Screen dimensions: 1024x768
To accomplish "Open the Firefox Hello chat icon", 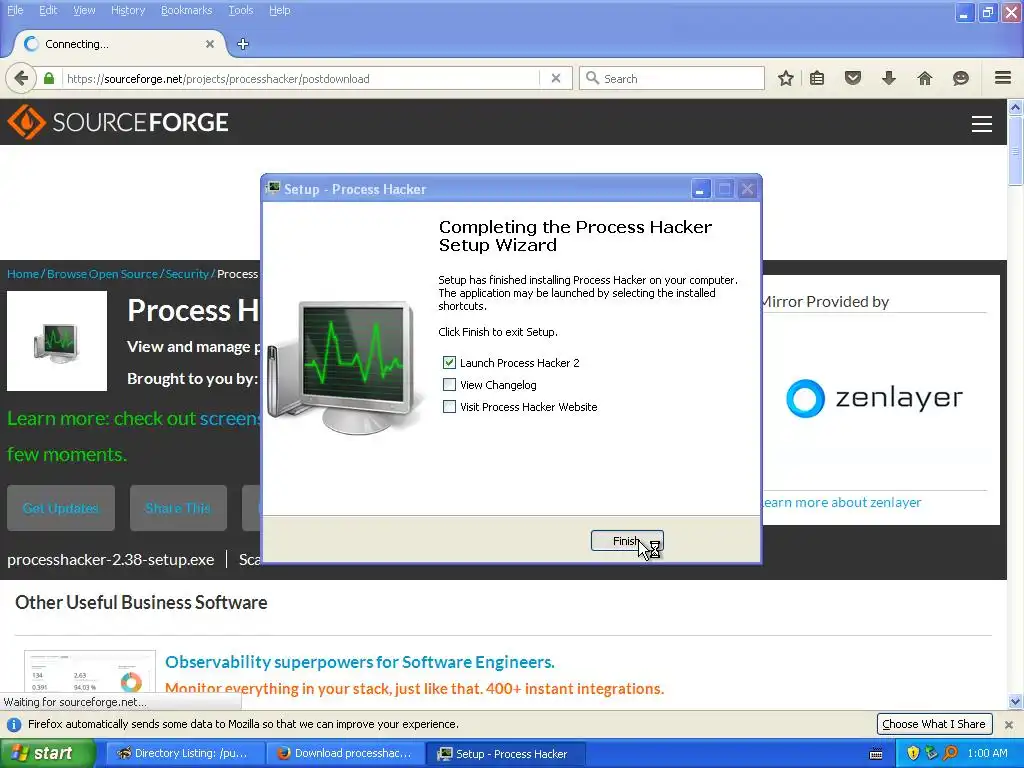I will click(x=961, y=78).
